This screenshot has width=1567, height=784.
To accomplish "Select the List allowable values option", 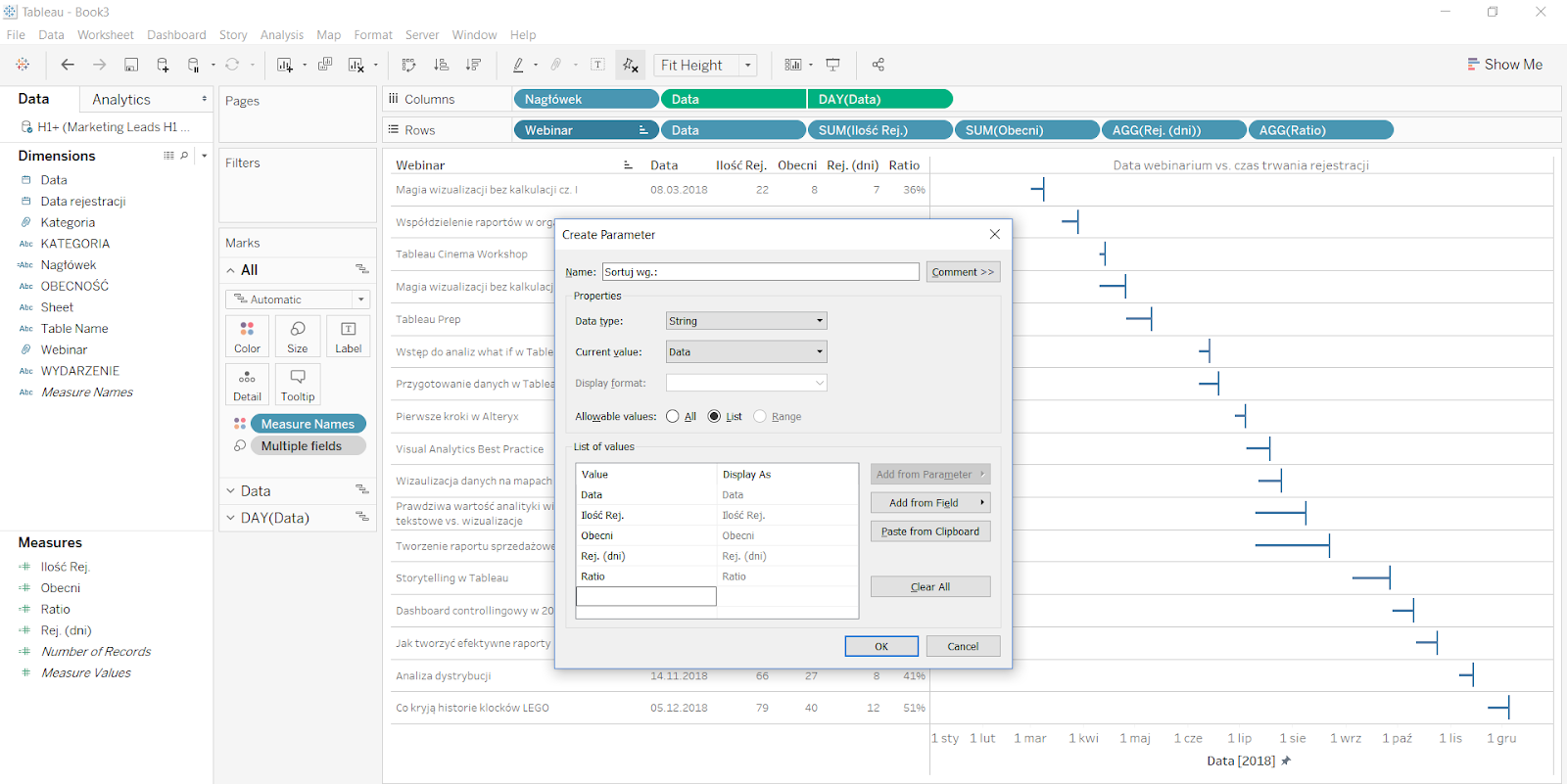I will [x=714, y=417].
